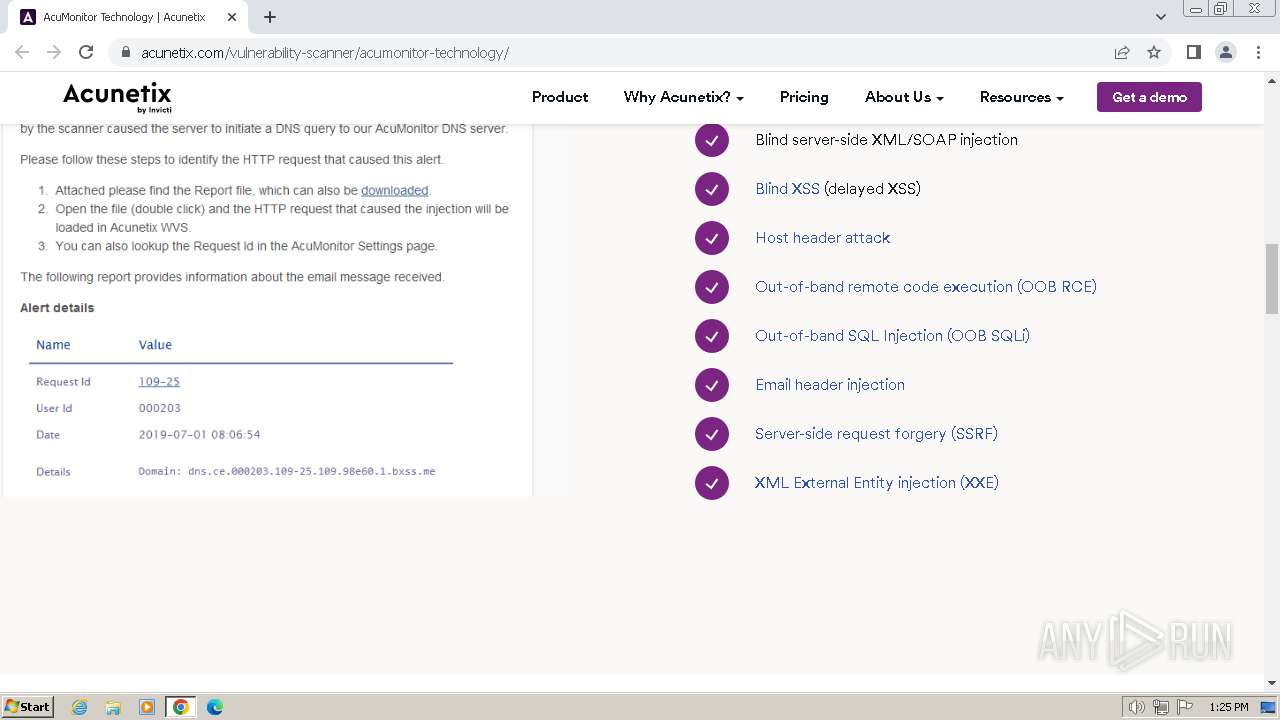Click checkmark beside Out-of-band remote code execution
1280x720 pixels.
712,287
